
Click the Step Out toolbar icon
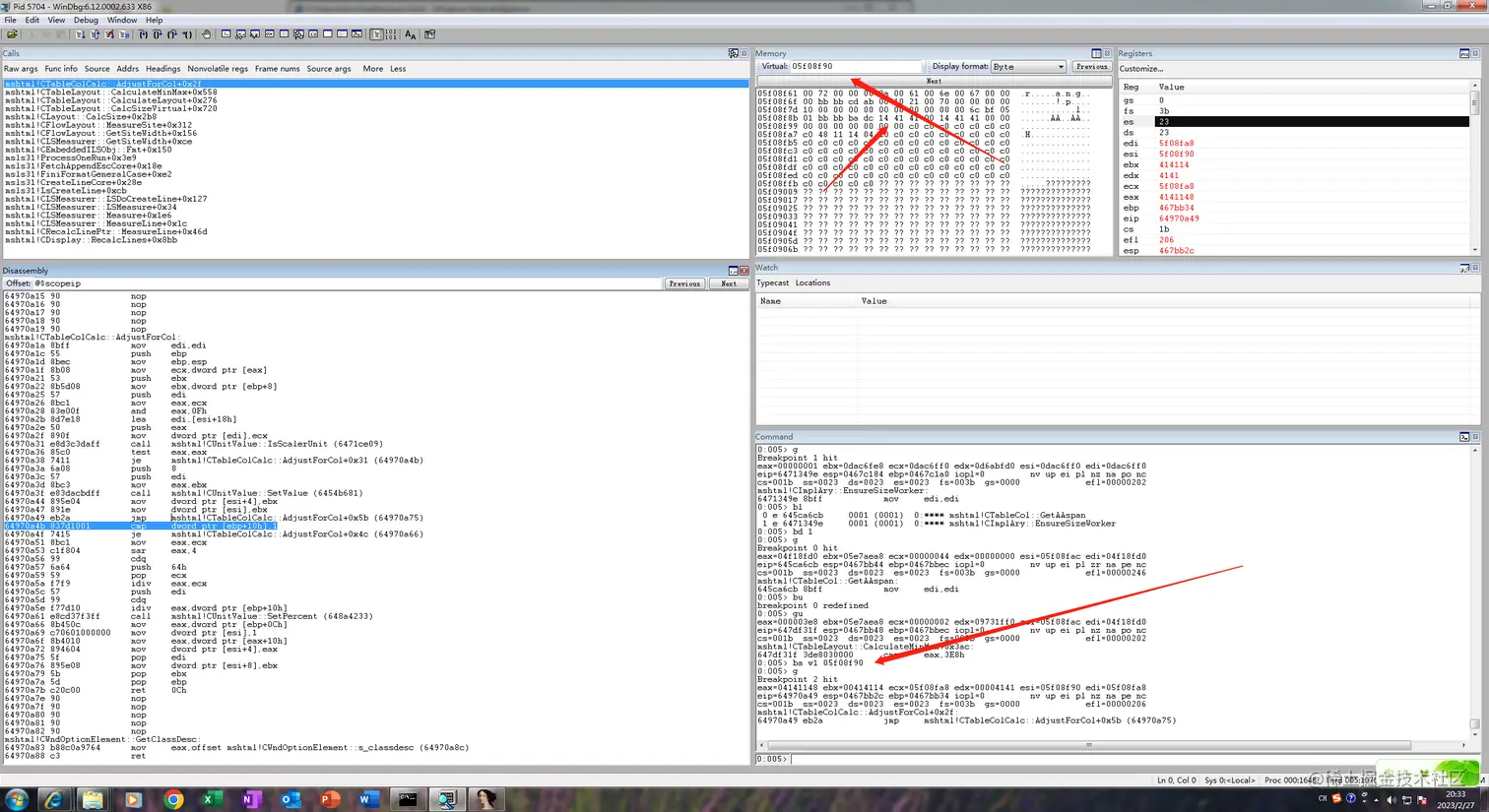[172, 34]
